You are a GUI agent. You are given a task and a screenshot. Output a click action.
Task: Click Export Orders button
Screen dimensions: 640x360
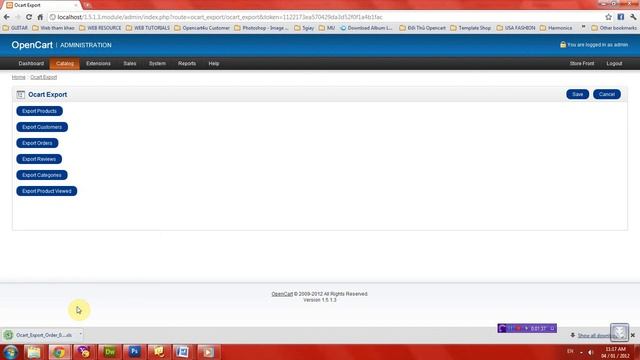37,143
